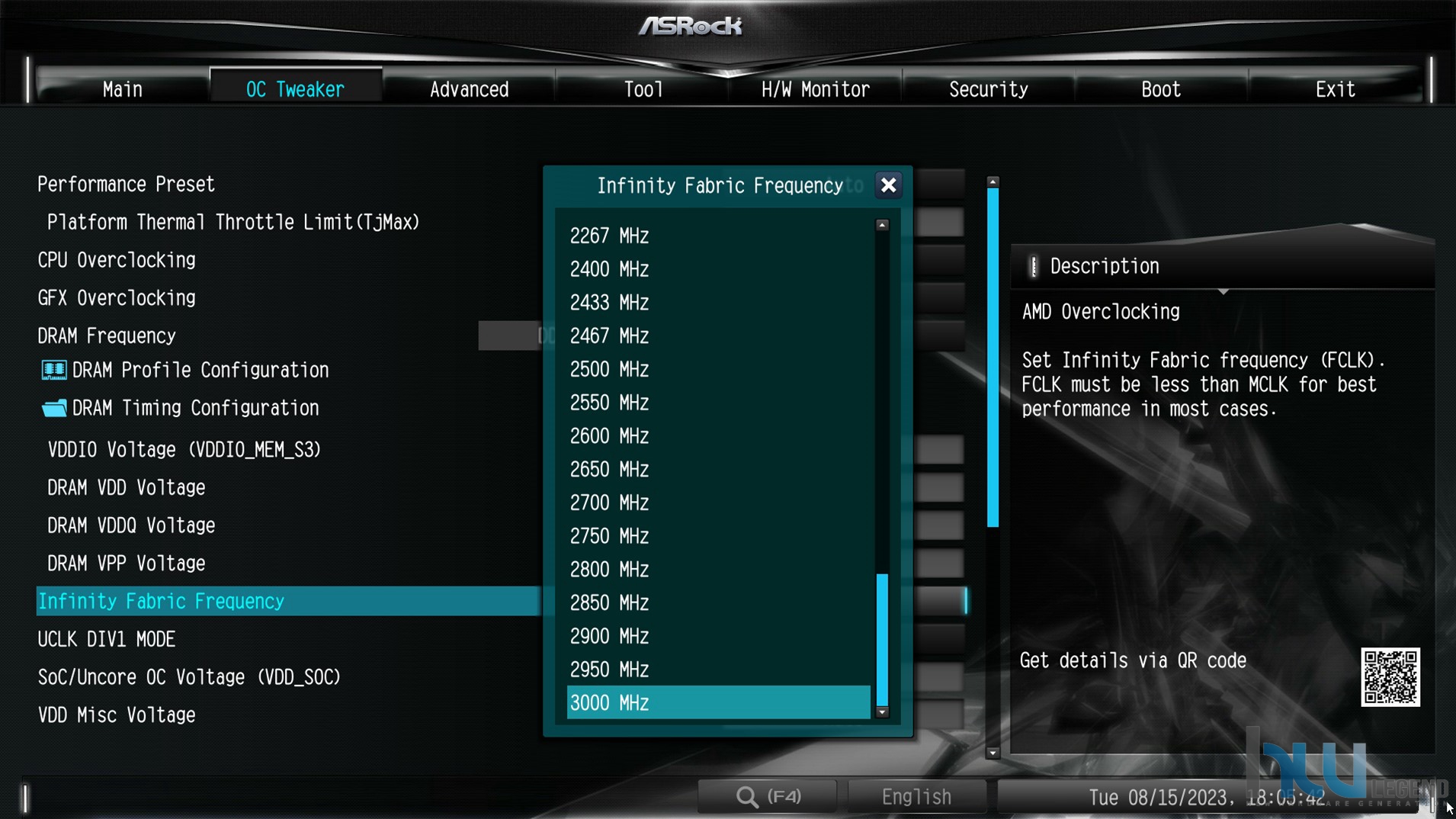1456x819 pixels.
Task: Open DRAM Profile Configuration memory icon
Action: (53, 371)
